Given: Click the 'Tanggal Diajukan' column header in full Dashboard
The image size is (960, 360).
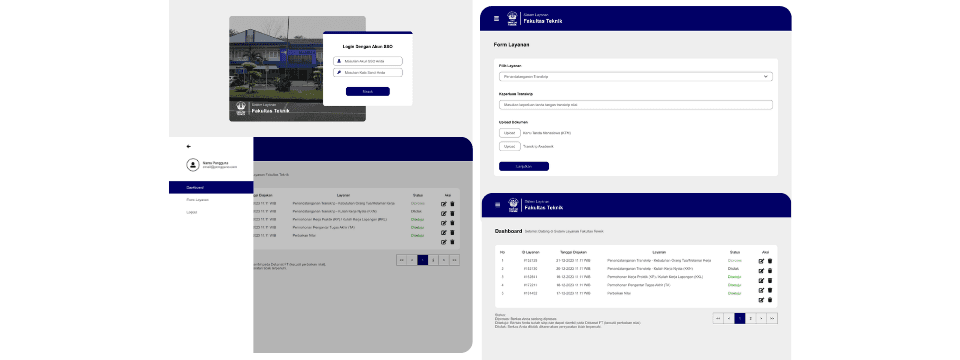Looking at the screenshot, I should pyautogui.click(x=573, y=252).
